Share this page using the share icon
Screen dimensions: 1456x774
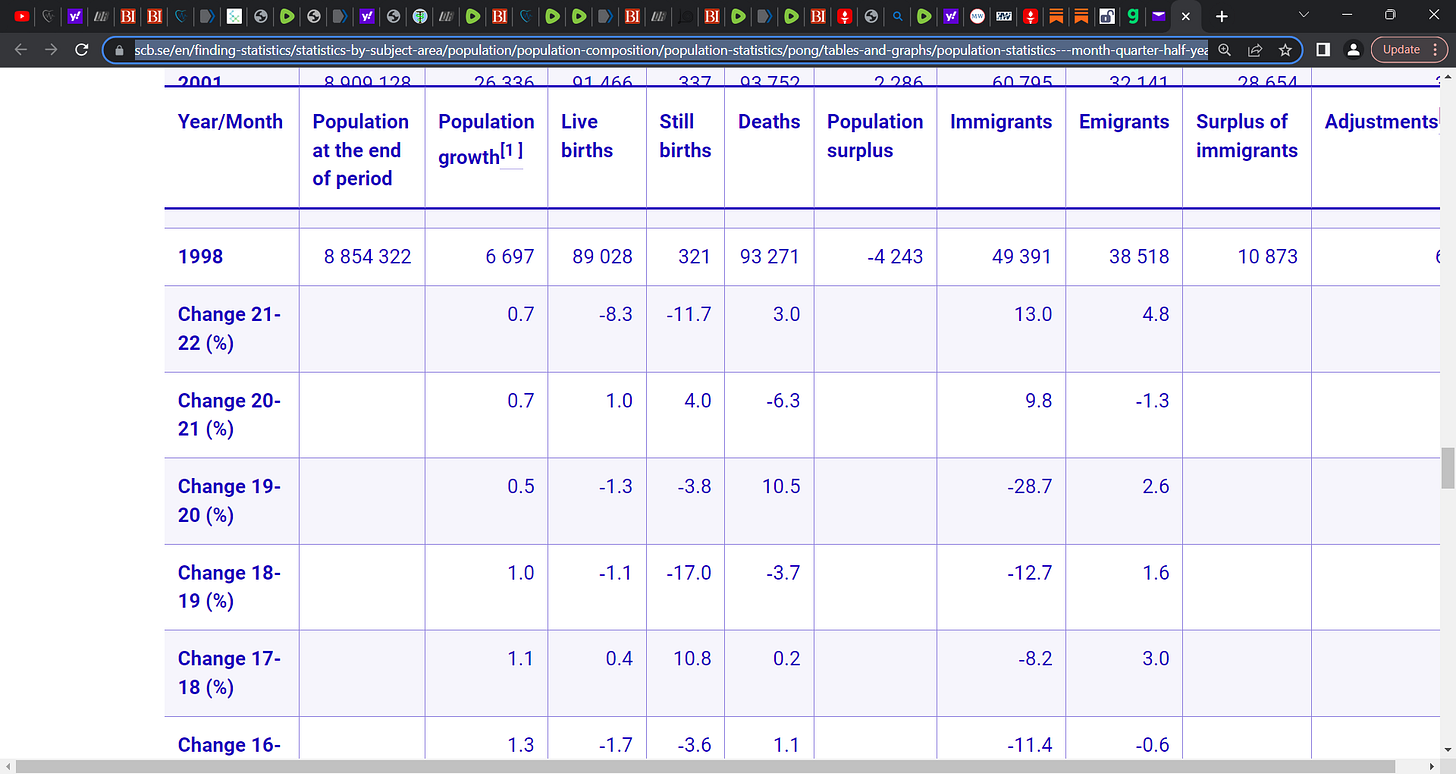pyautogui.click(x=1255, y=50)
